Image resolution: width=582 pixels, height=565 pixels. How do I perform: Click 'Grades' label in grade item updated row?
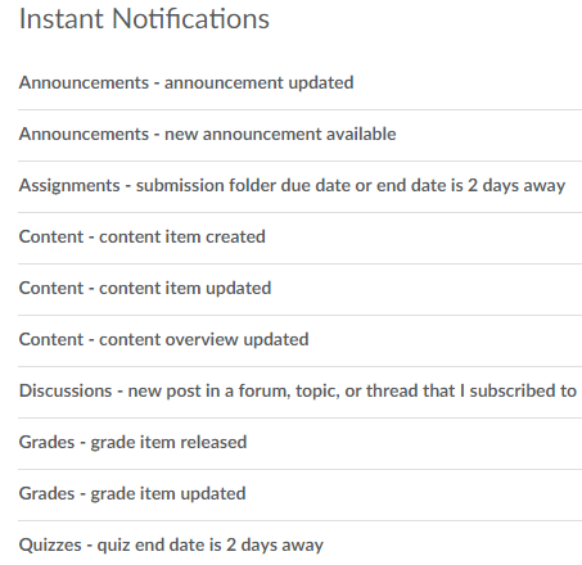[47, 494]
